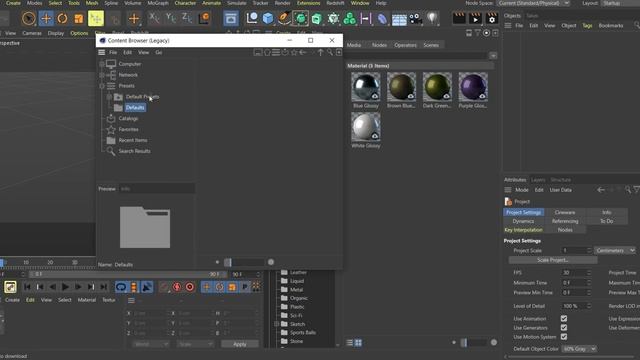640x360 pixels.
Task: Open search in Content Browser
Action: [330, 52]
